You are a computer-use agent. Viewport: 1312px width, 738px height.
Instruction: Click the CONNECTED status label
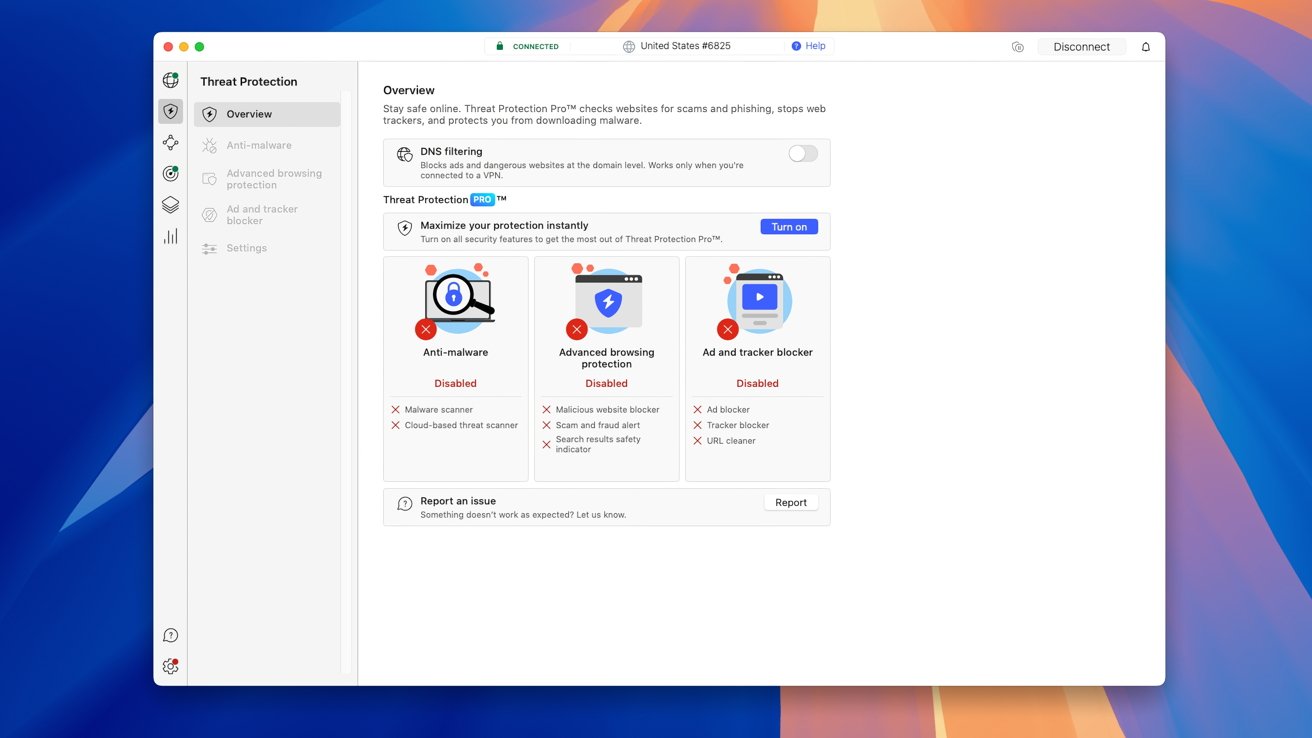click(x=536, y=47)
